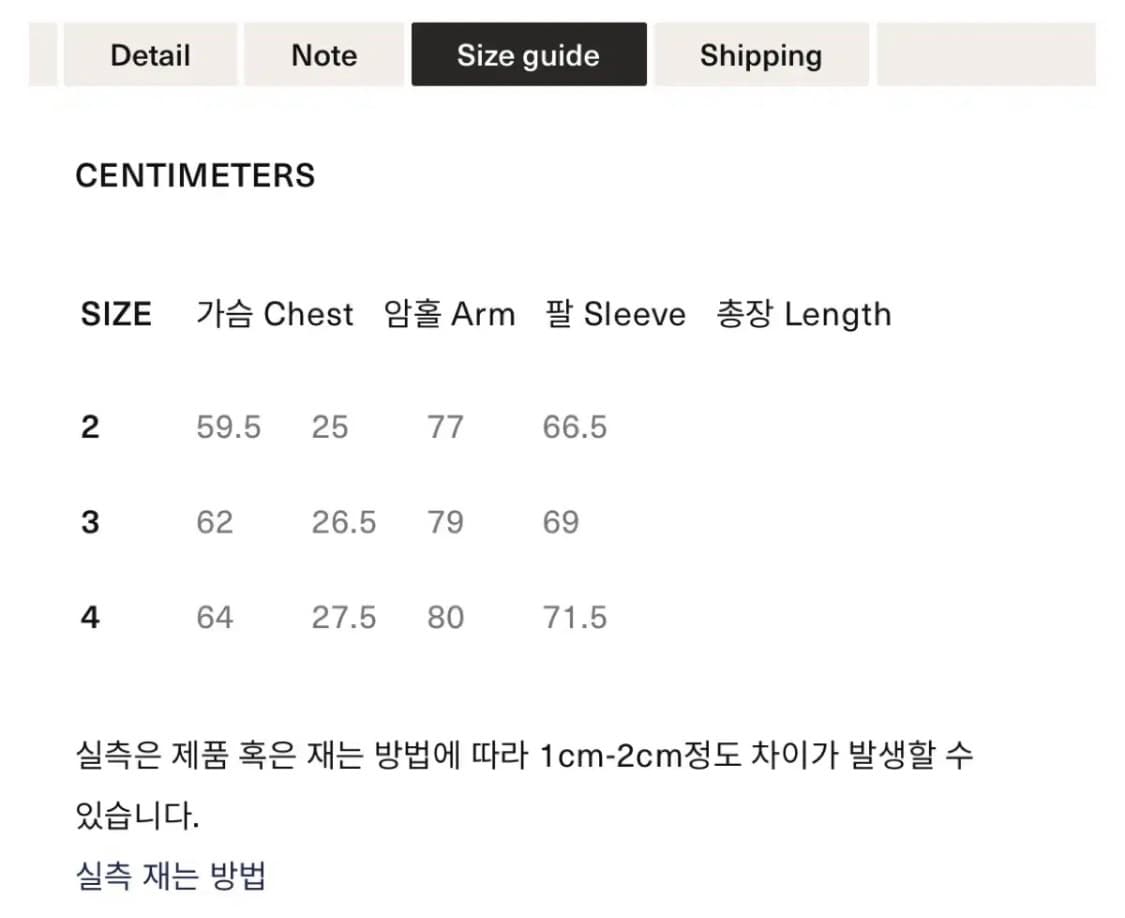The height and width of the screenshot is (918, 1125).
Task: Click the 암홀 Arm column header
Action: pyautogui.click(x=449, y=315)
